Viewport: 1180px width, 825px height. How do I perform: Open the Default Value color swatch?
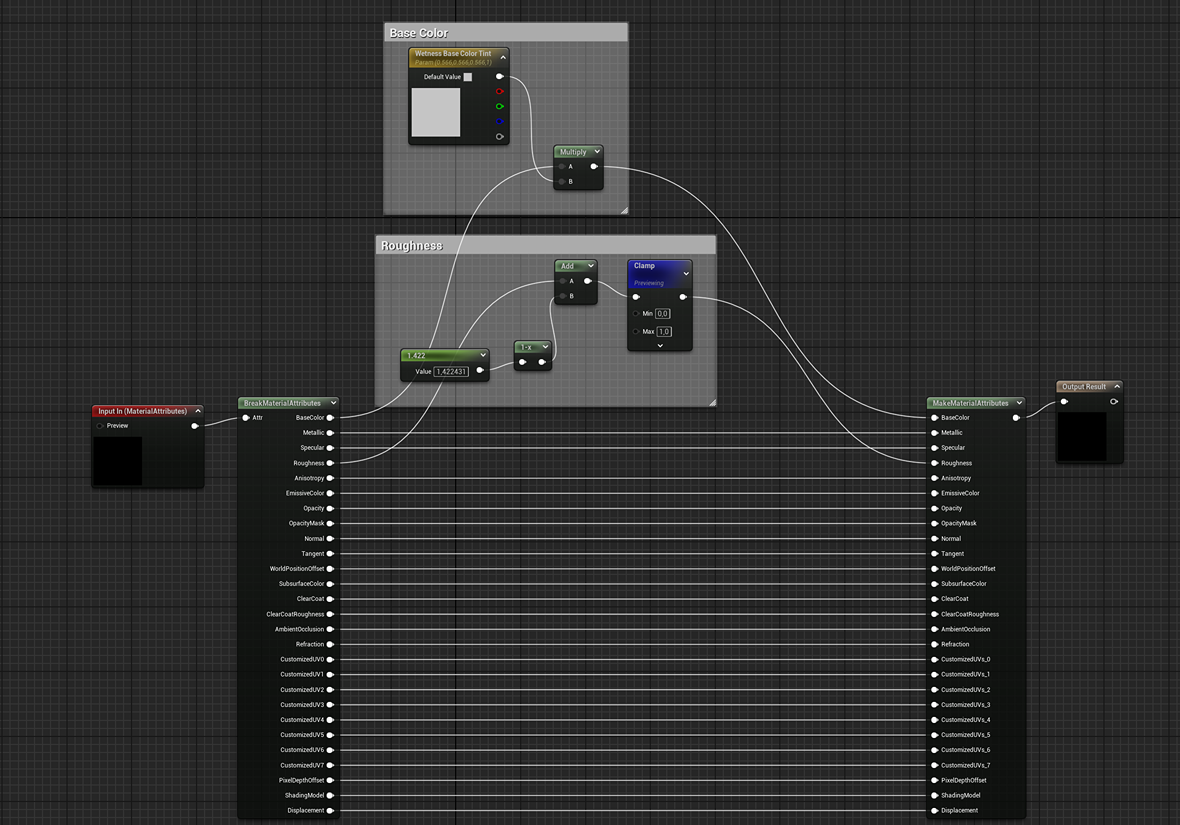coord(467,77)
